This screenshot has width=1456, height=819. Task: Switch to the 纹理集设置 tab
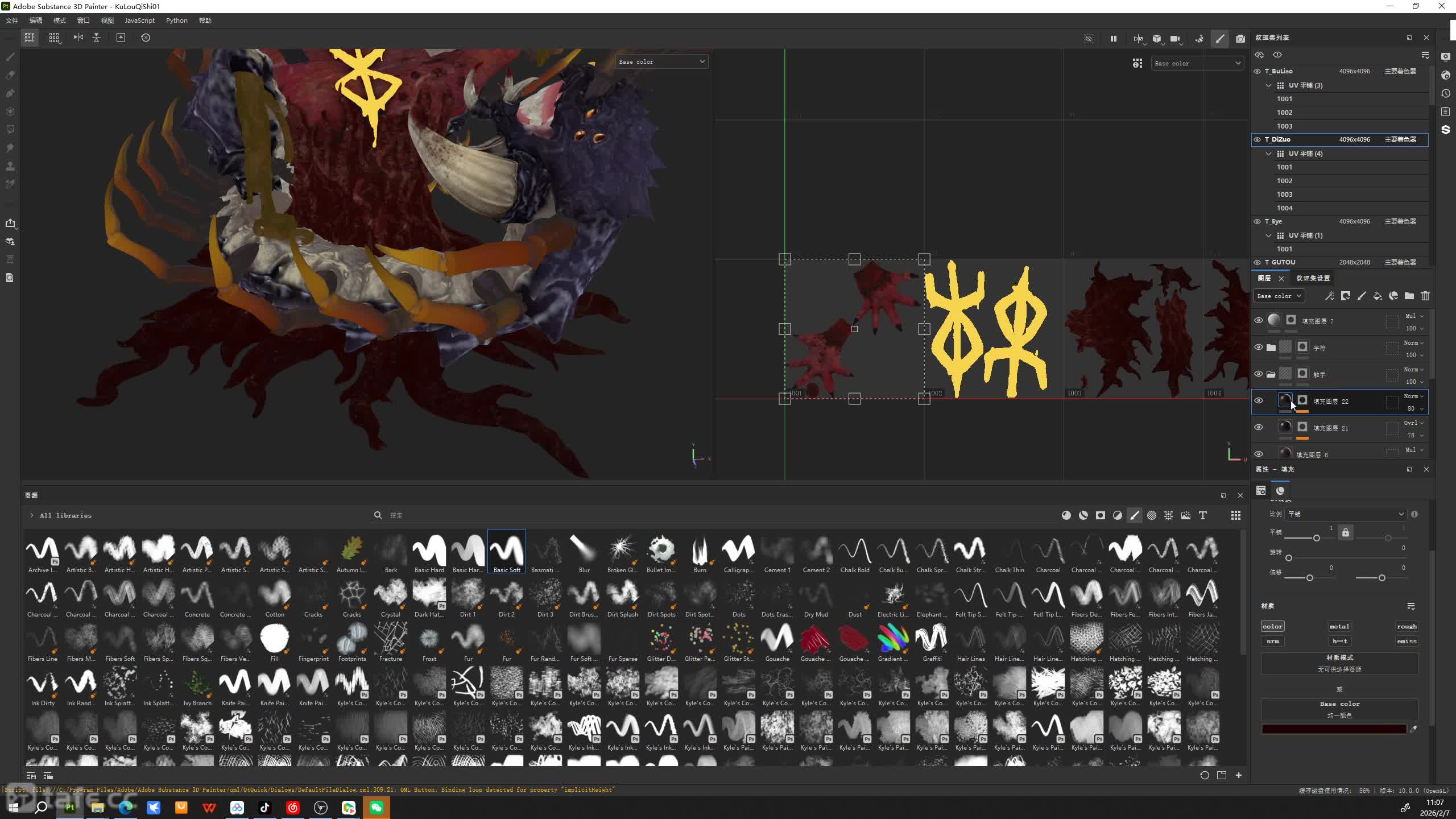point(1313,278)
